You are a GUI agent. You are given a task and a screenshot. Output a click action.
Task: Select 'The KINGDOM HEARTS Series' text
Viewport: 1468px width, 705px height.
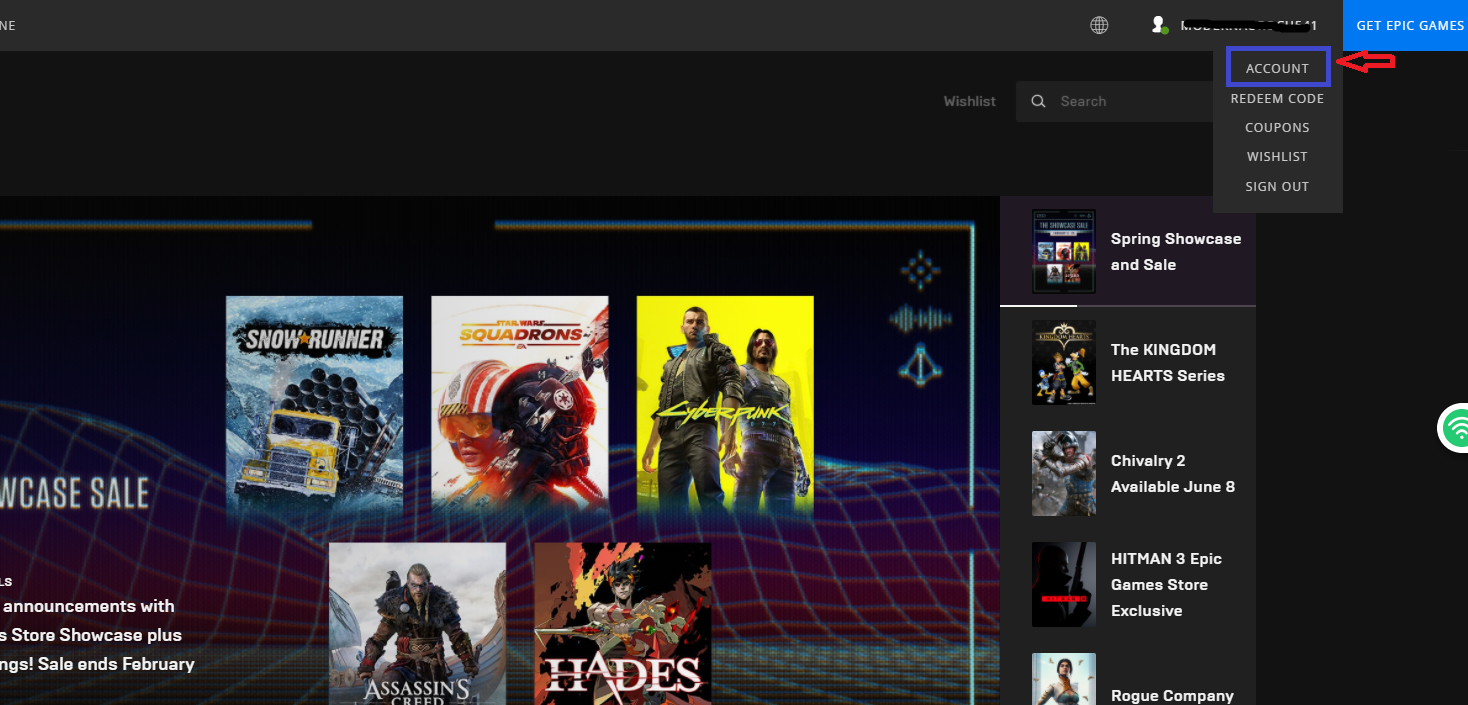click(x=1168, y=363)
